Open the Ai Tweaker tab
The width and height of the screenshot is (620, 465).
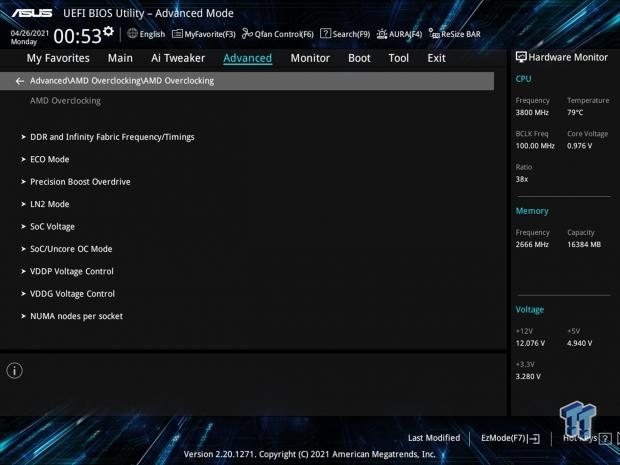click(178, 58)
